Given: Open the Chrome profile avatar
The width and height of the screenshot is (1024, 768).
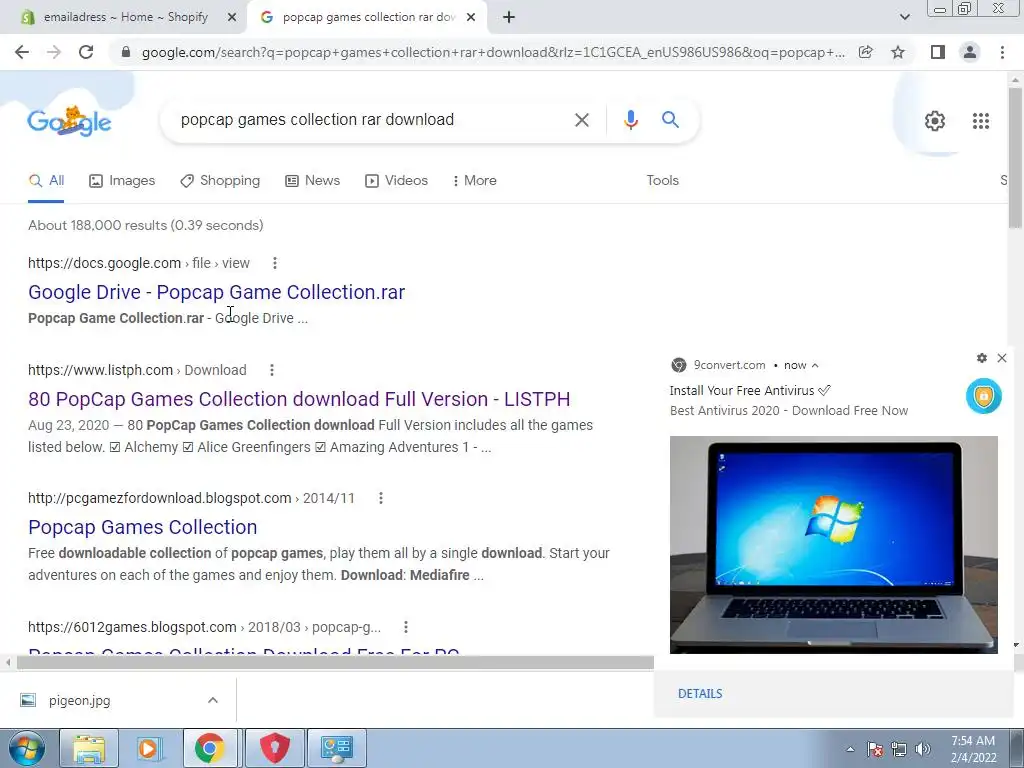Looking at the screenshot, I should tap(970, 52).
